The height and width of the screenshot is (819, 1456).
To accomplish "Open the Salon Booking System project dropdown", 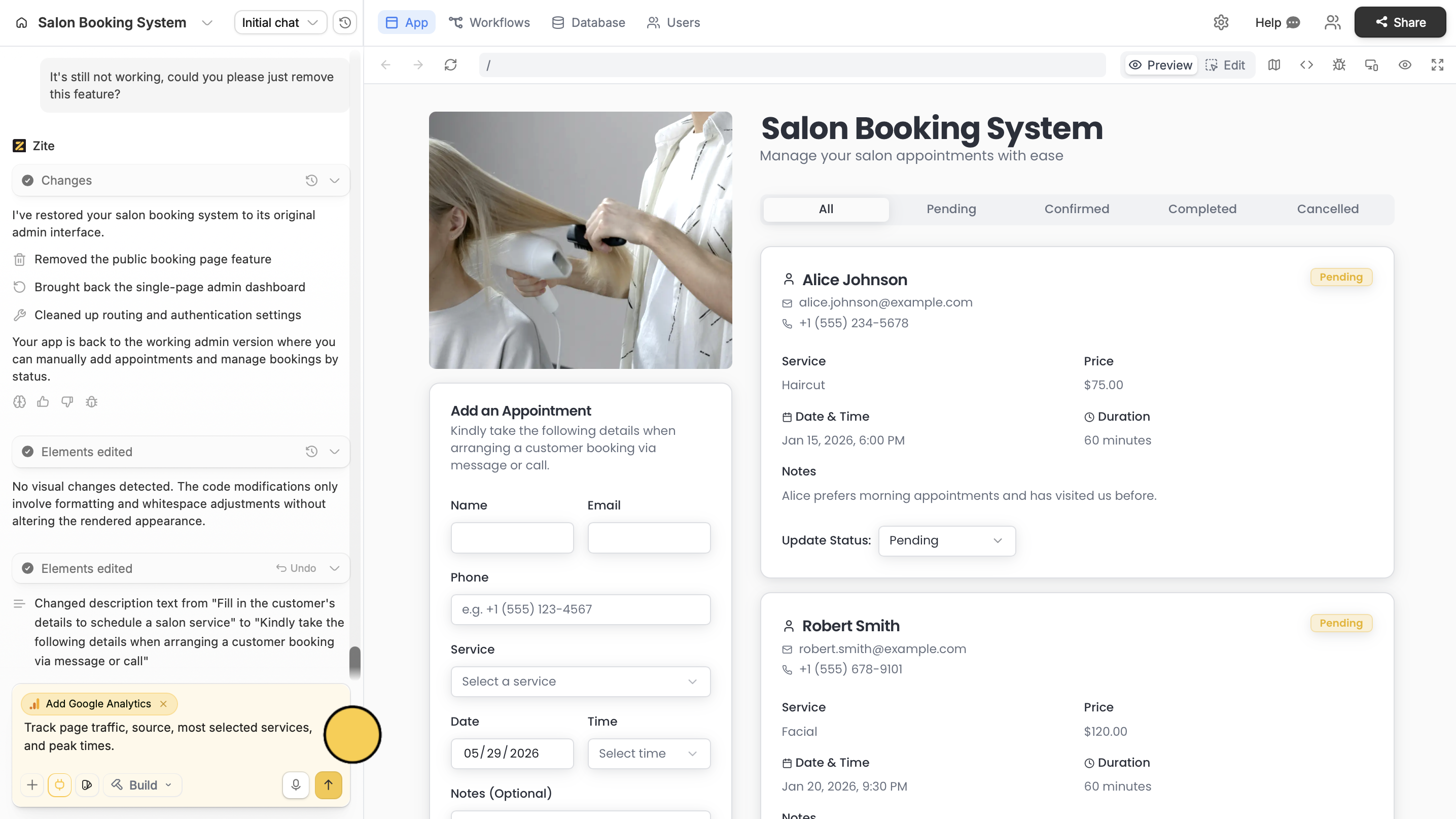I will pyautogui.click(x=207, y=23).
